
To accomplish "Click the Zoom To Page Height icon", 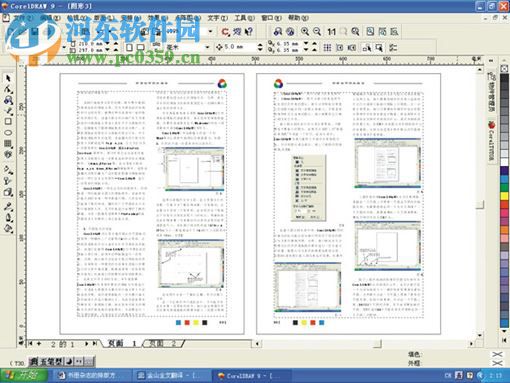I will click(x=394, y=32).
